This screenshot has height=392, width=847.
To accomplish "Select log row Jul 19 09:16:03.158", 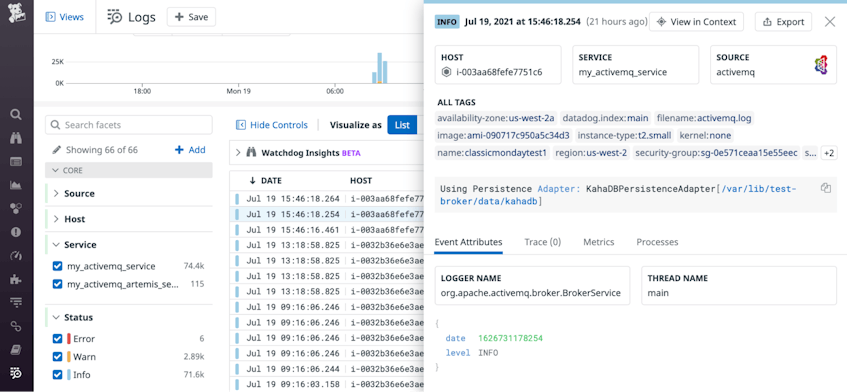I will pos(328,384).
